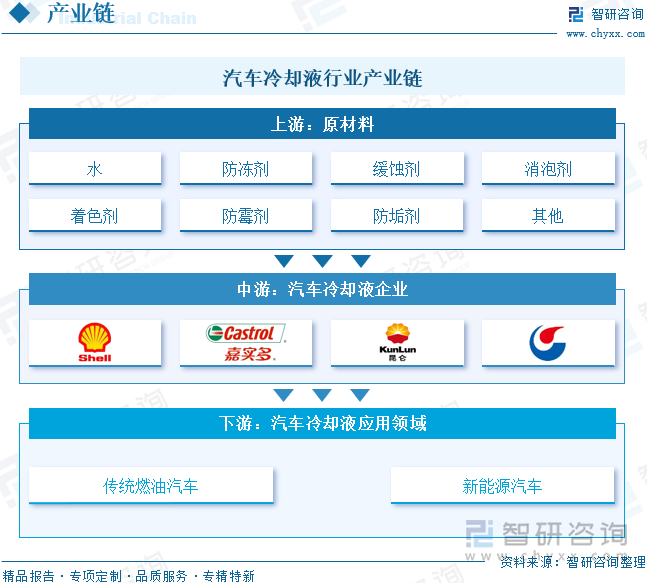Click the 品质服务 footer text
This screenshot has height=583, width=647.
(161, 576)
